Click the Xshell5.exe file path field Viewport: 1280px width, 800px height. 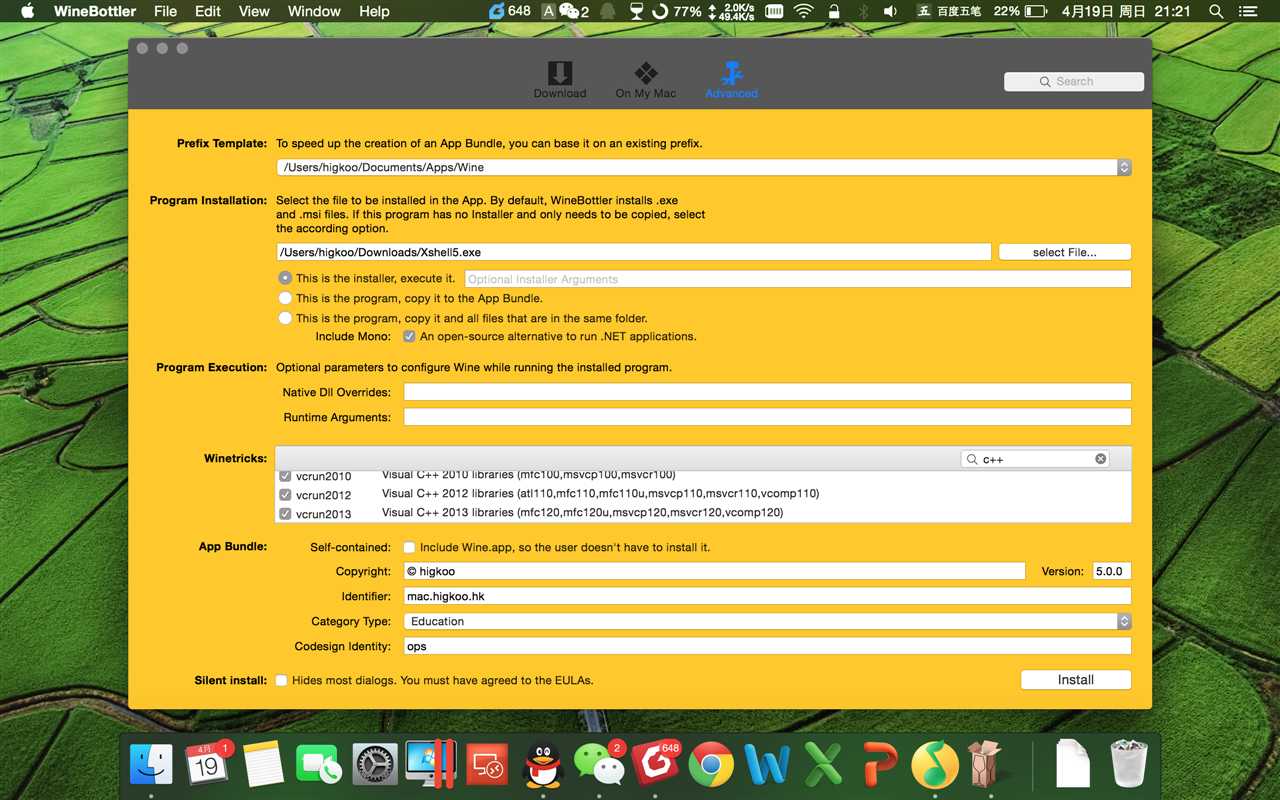[x=634, y=252]
